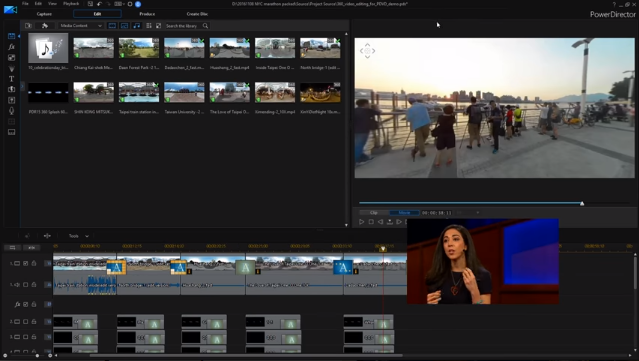Image resolution: width=639 pixels, height=361 pixels.
Task: Click the Clip preview mode button
Action: pyautogui.click(x=374, y=213)
